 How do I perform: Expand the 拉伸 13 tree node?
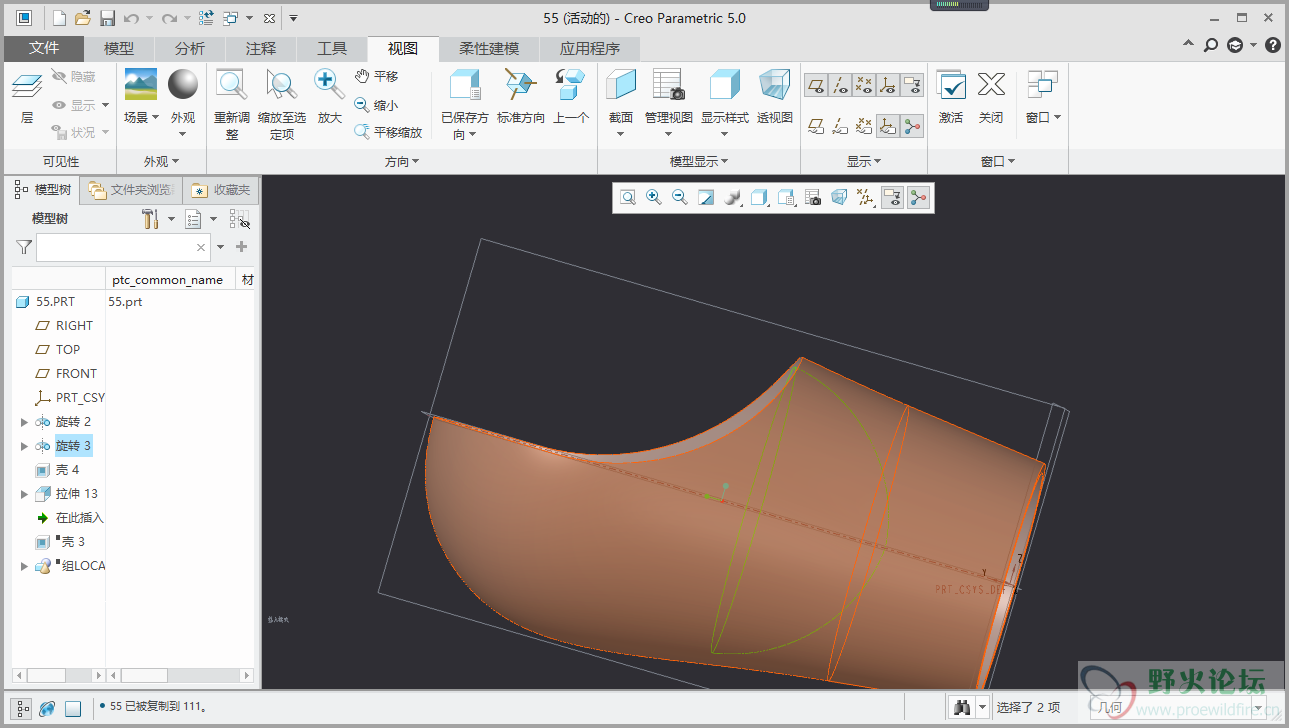pyautogui.click(x=25, y=494)
